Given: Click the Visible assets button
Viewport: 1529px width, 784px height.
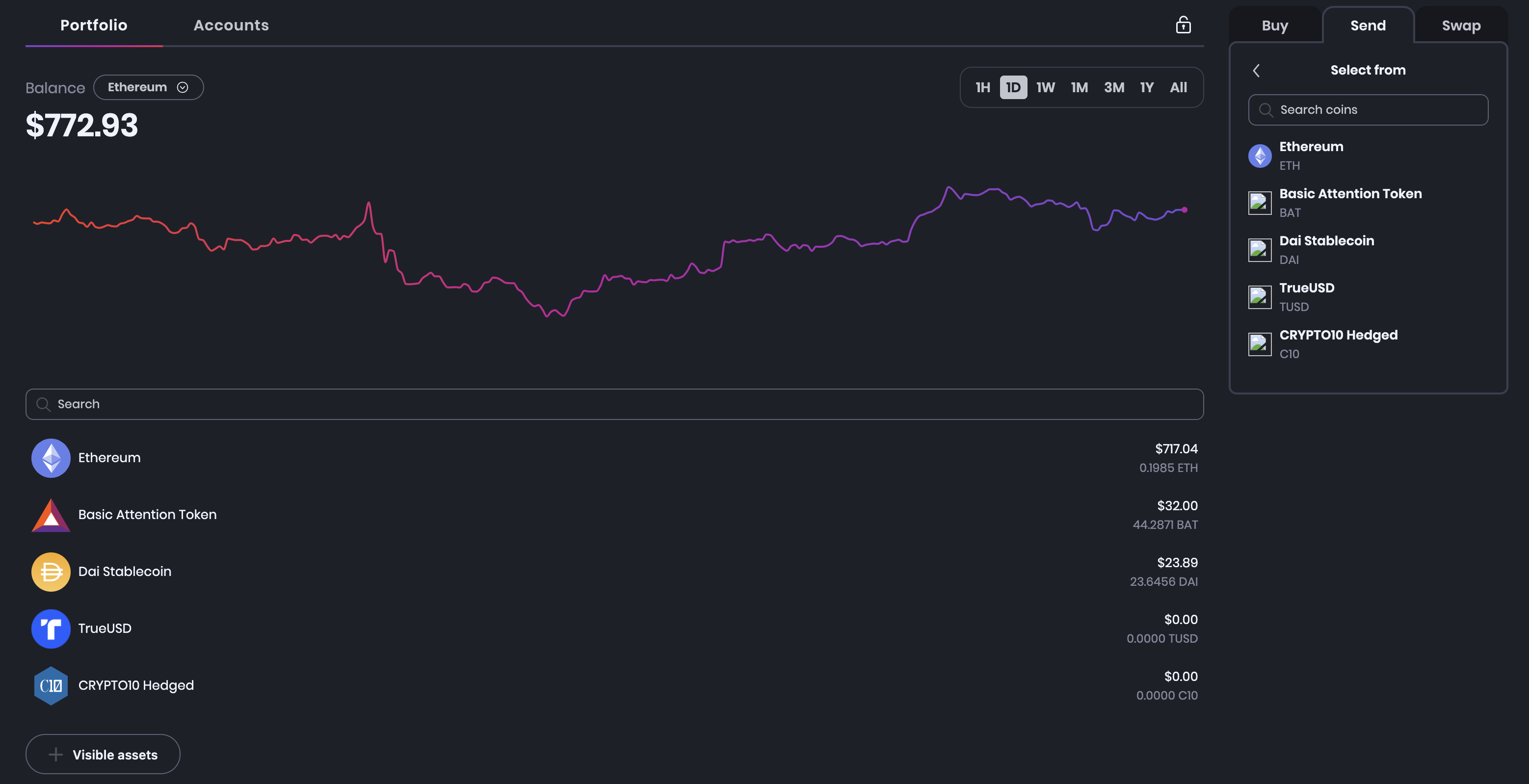Looking at the screenshot, I should click(x=103, y=755).
